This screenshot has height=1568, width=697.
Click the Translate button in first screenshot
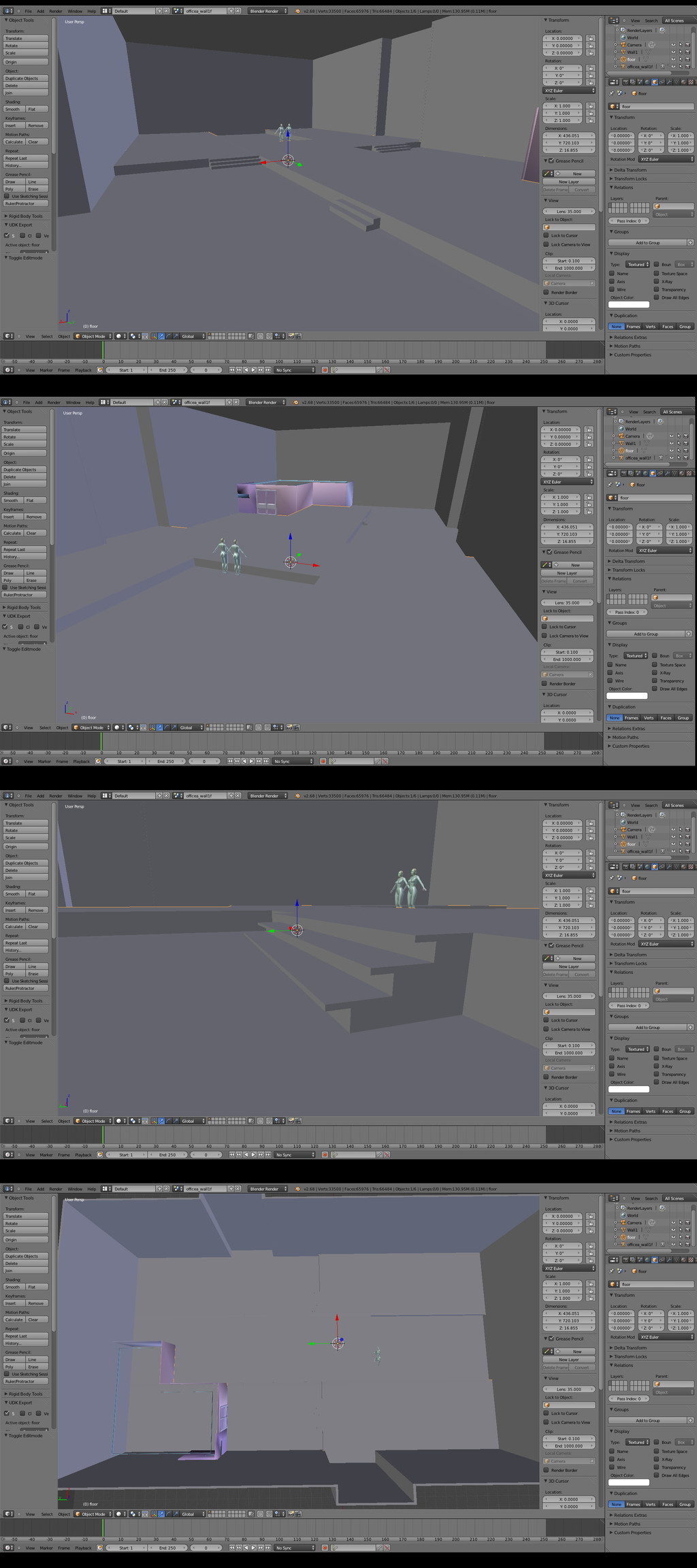pyautogui.click(x=26, y=39)
